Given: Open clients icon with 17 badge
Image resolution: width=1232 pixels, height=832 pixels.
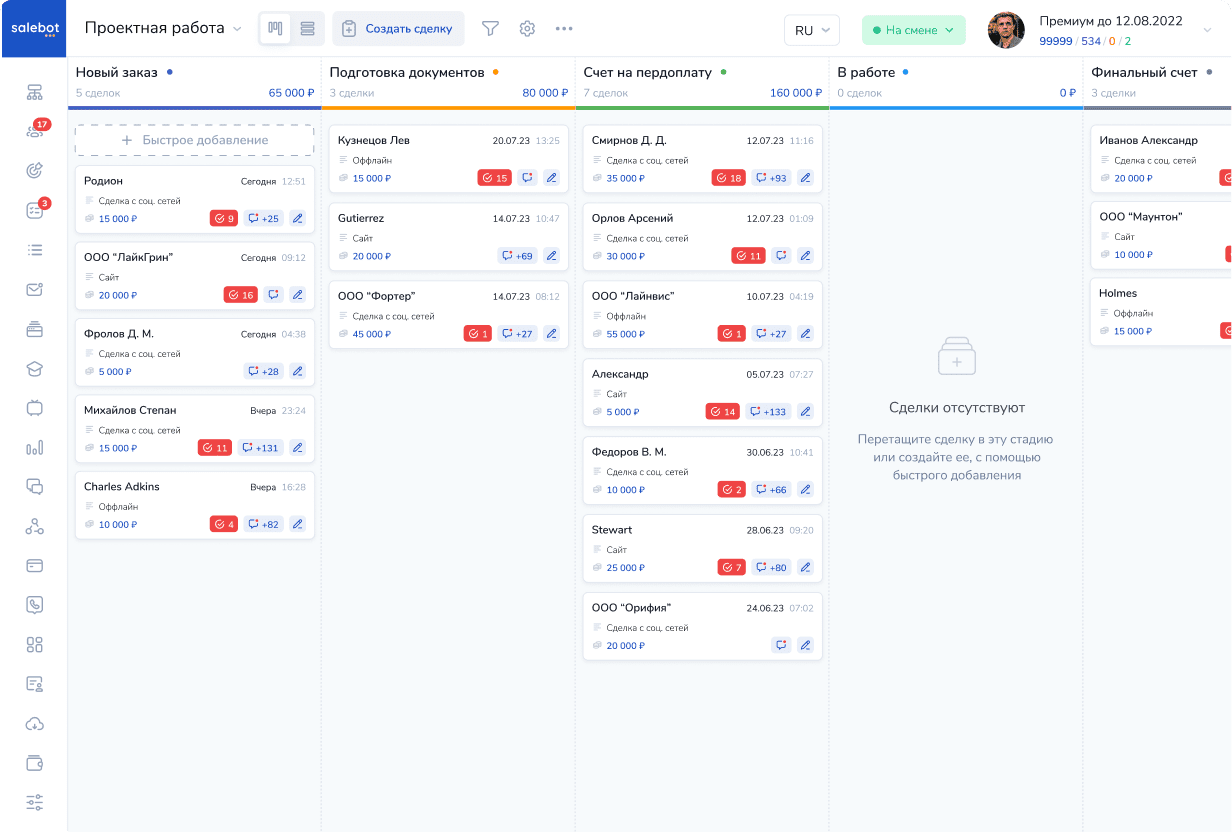Looking at the screenshot, I should (34, 131).
